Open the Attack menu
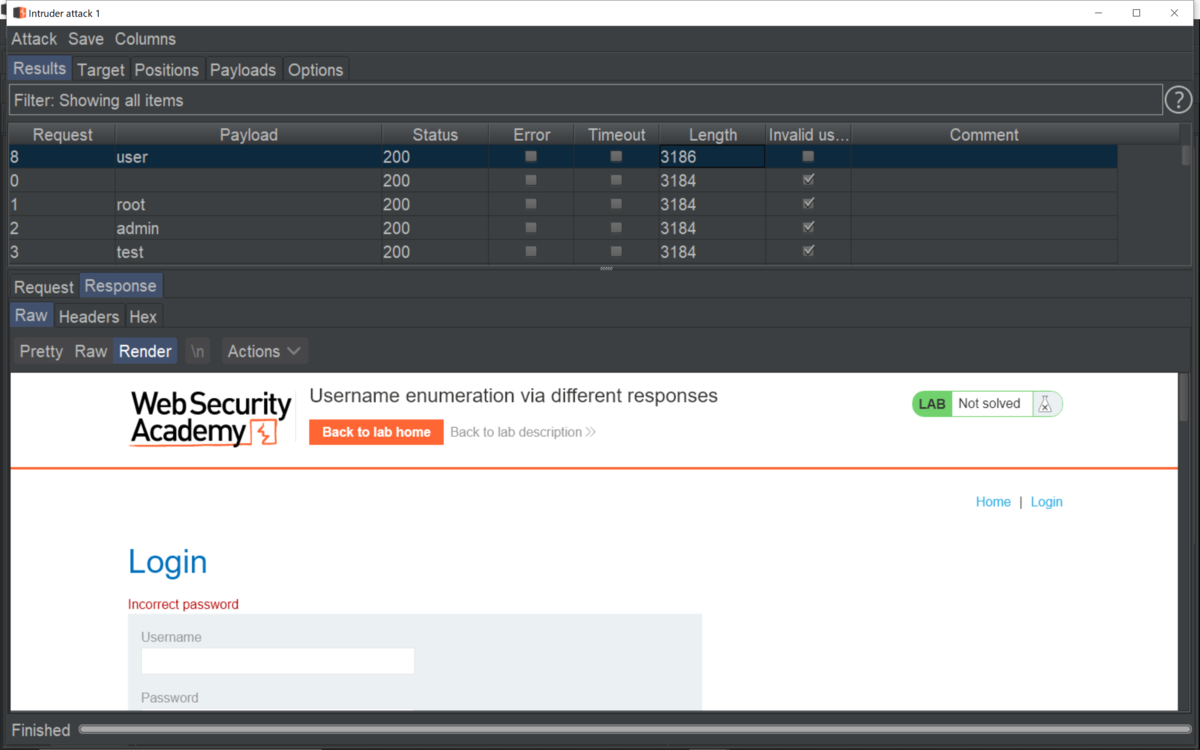The height and width of the screenshot is (750, 1200). tap(34, 39)
